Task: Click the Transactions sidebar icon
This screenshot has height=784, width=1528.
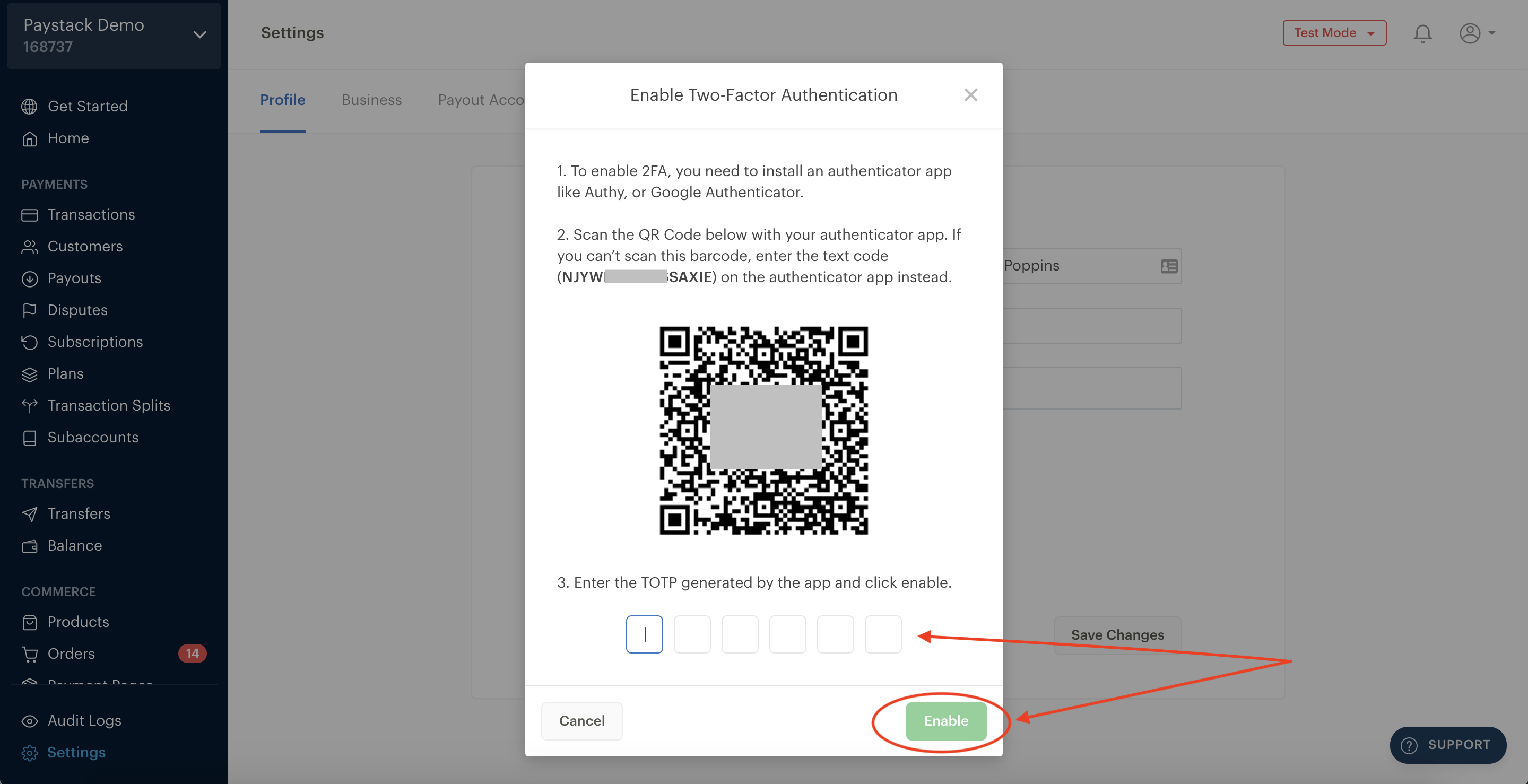Action: tap(30, 214)
